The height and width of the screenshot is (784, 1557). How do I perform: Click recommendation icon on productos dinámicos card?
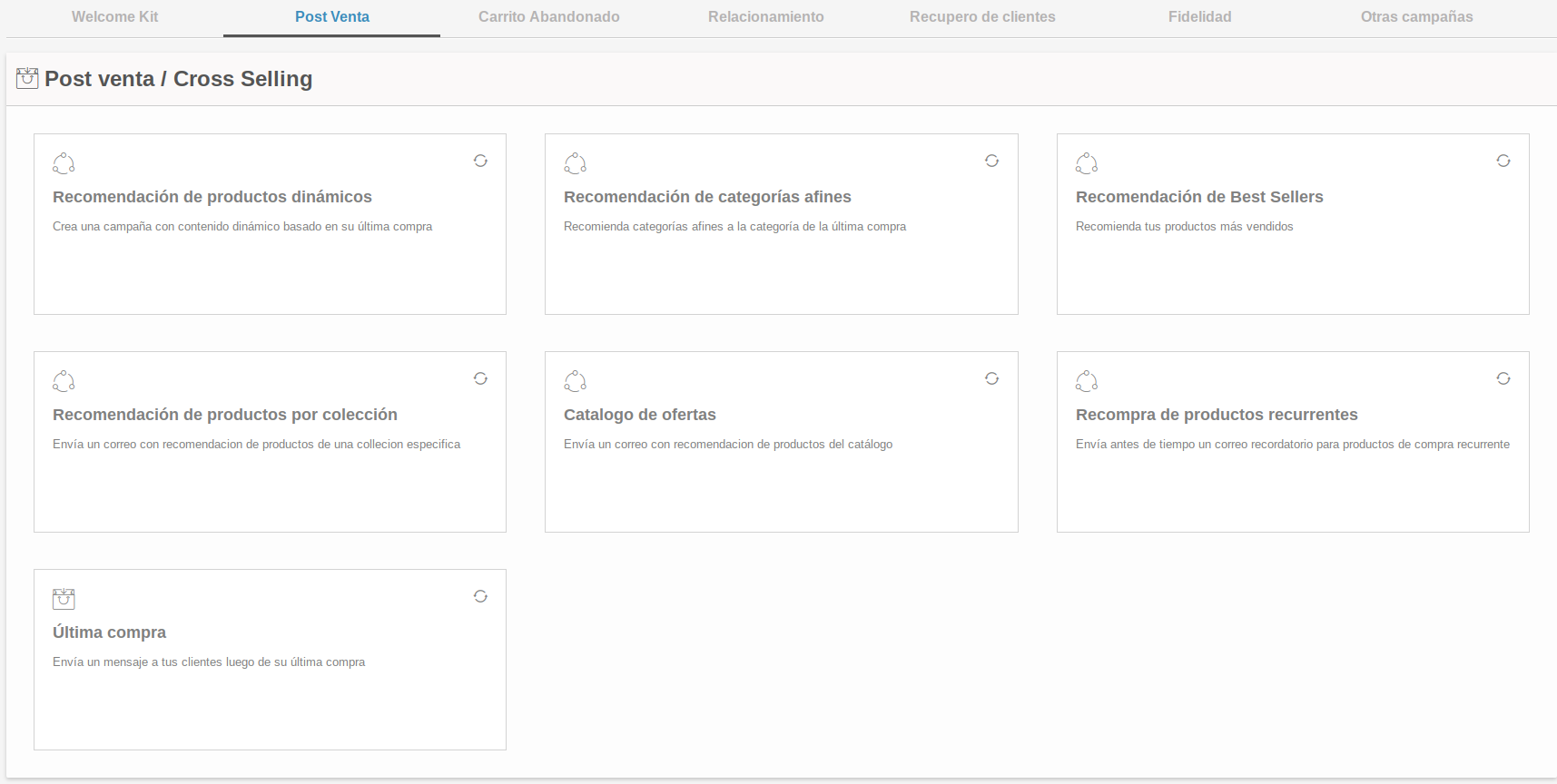[x=64, y=163]
